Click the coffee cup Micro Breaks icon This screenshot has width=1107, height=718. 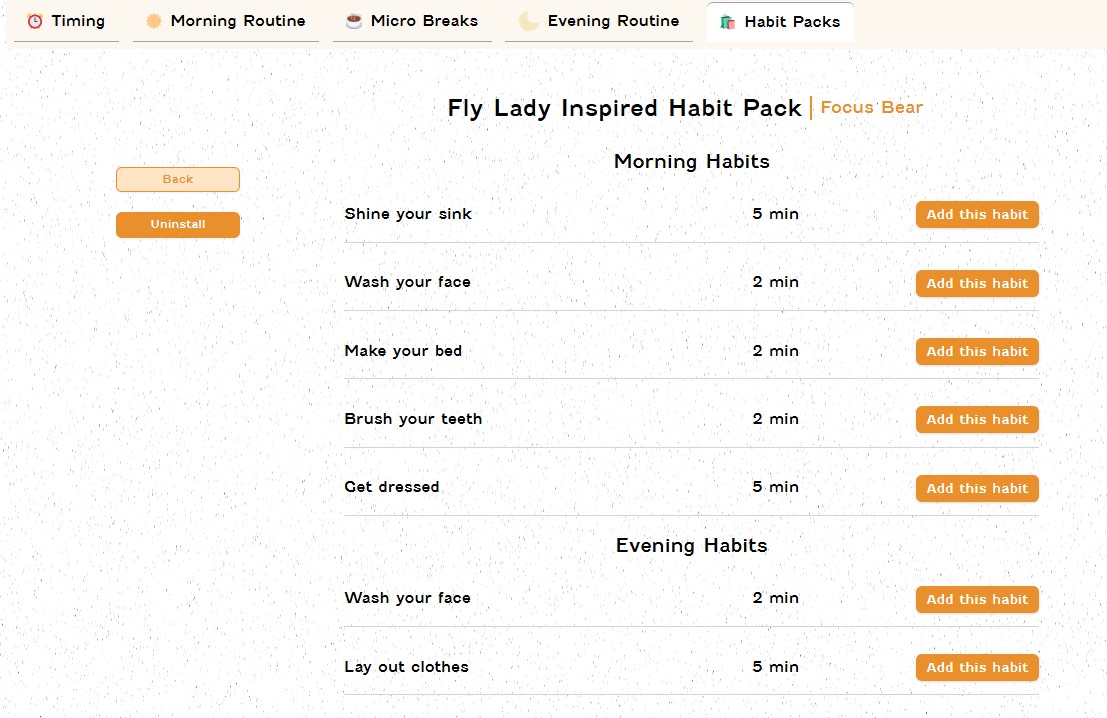click(x=355, y=20)
